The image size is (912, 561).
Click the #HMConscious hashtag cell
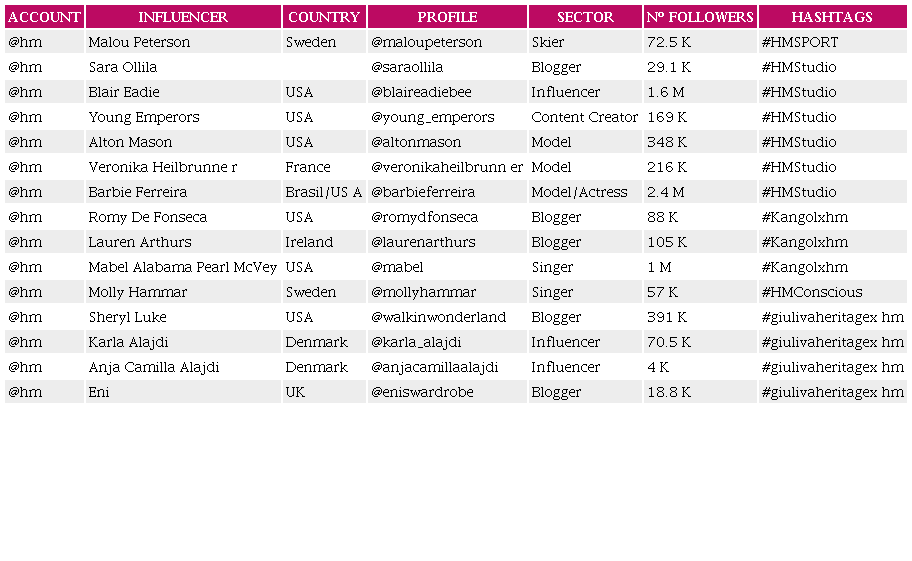tap(812, 292)
